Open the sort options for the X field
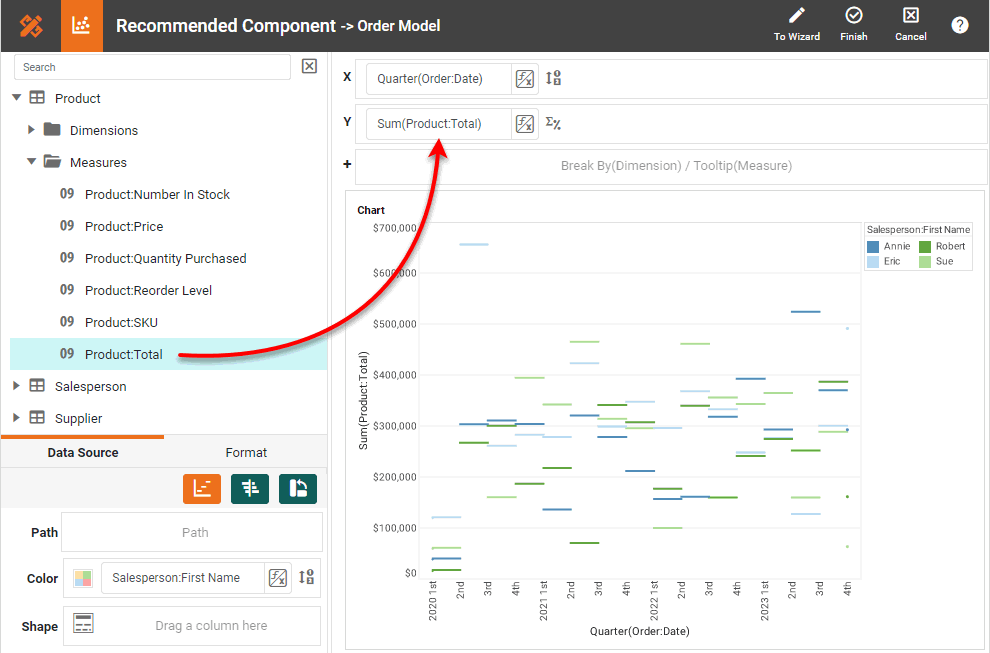Viewport: 990px width, 653px height. [x=553, y=79]
